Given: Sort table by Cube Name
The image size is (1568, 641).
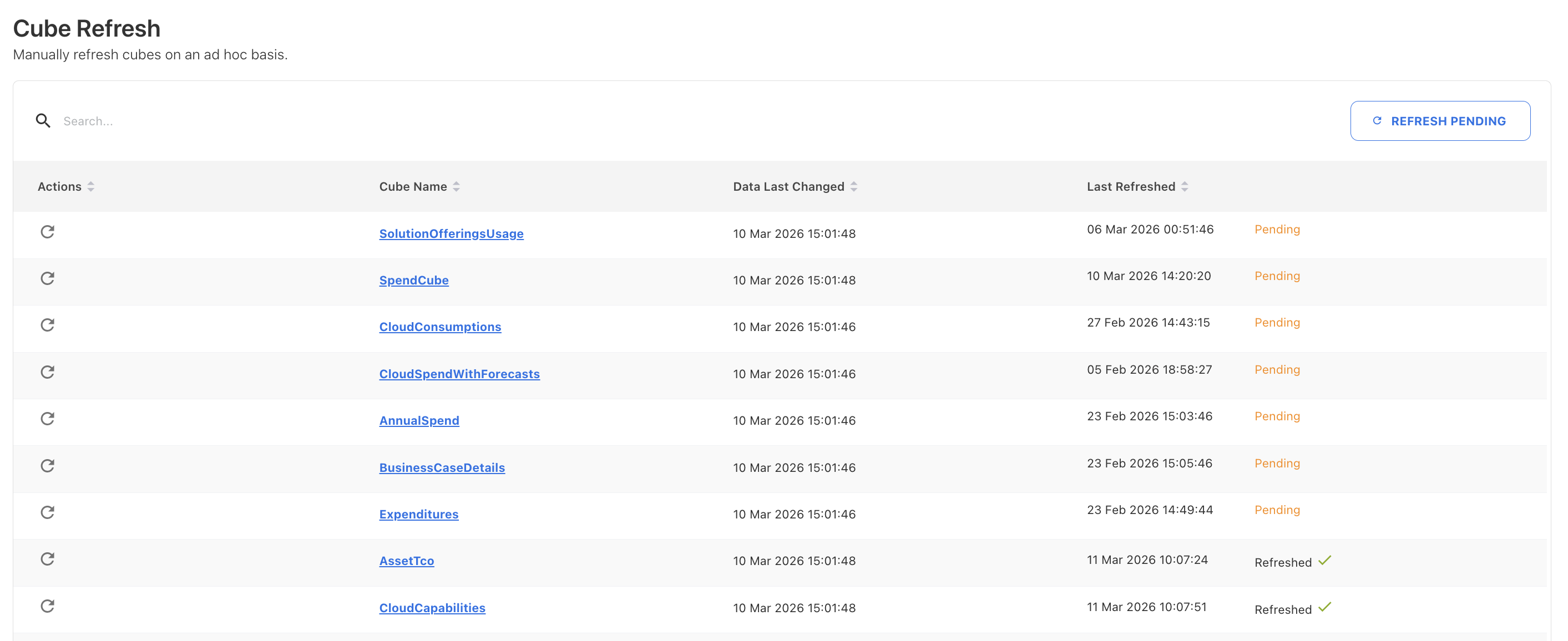Looking at the screenshot, I should pos(456,187).
